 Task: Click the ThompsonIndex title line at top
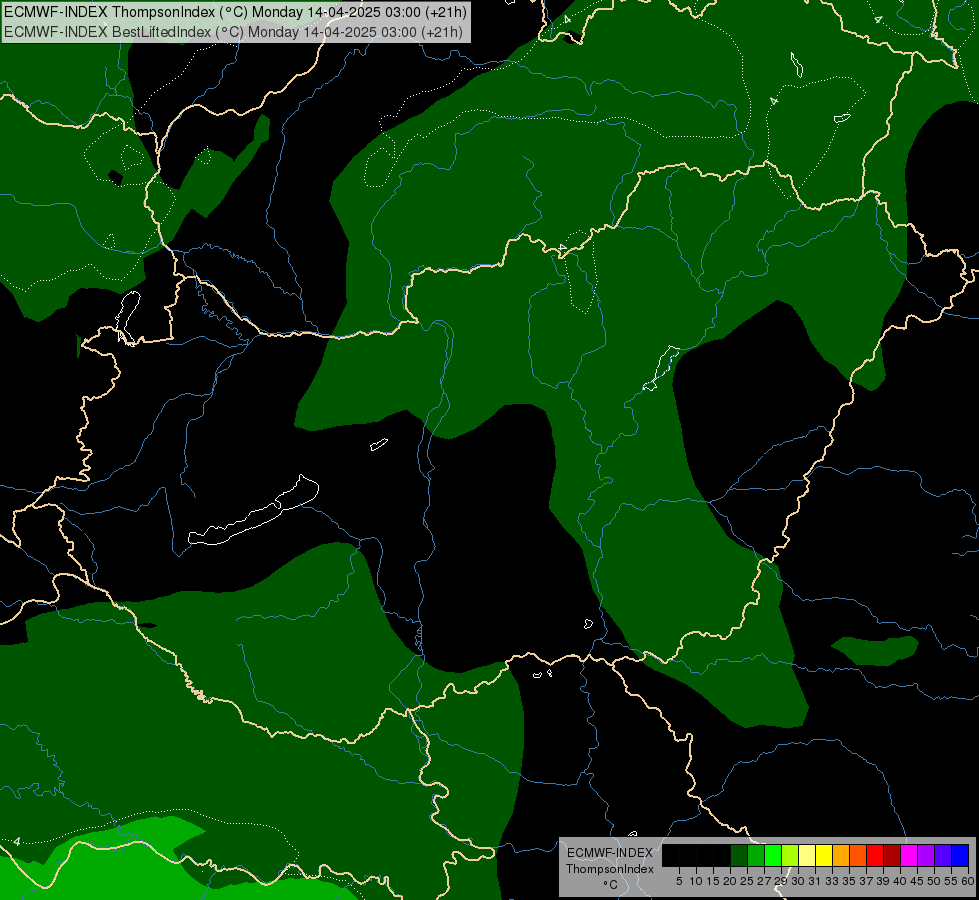(x=235, y=12)
